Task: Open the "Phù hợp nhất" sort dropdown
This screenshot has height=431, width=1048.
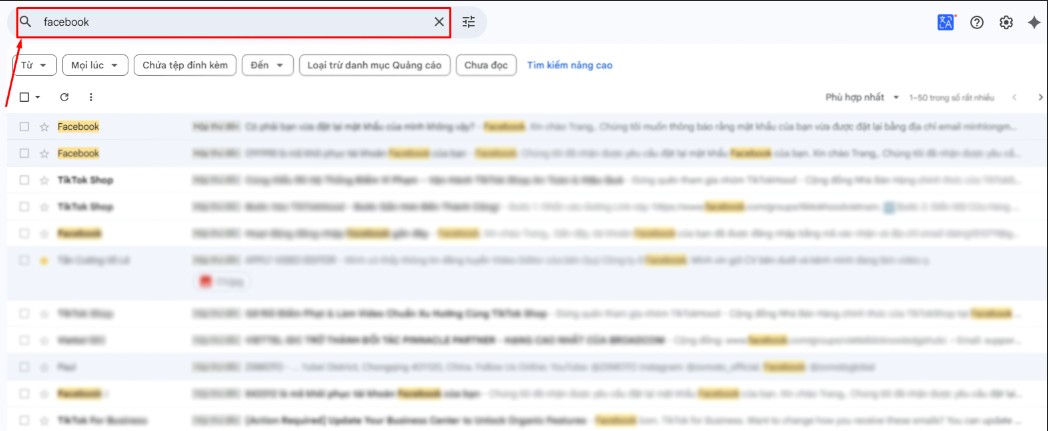Action: pyautogui.click(x=863, y=98)
